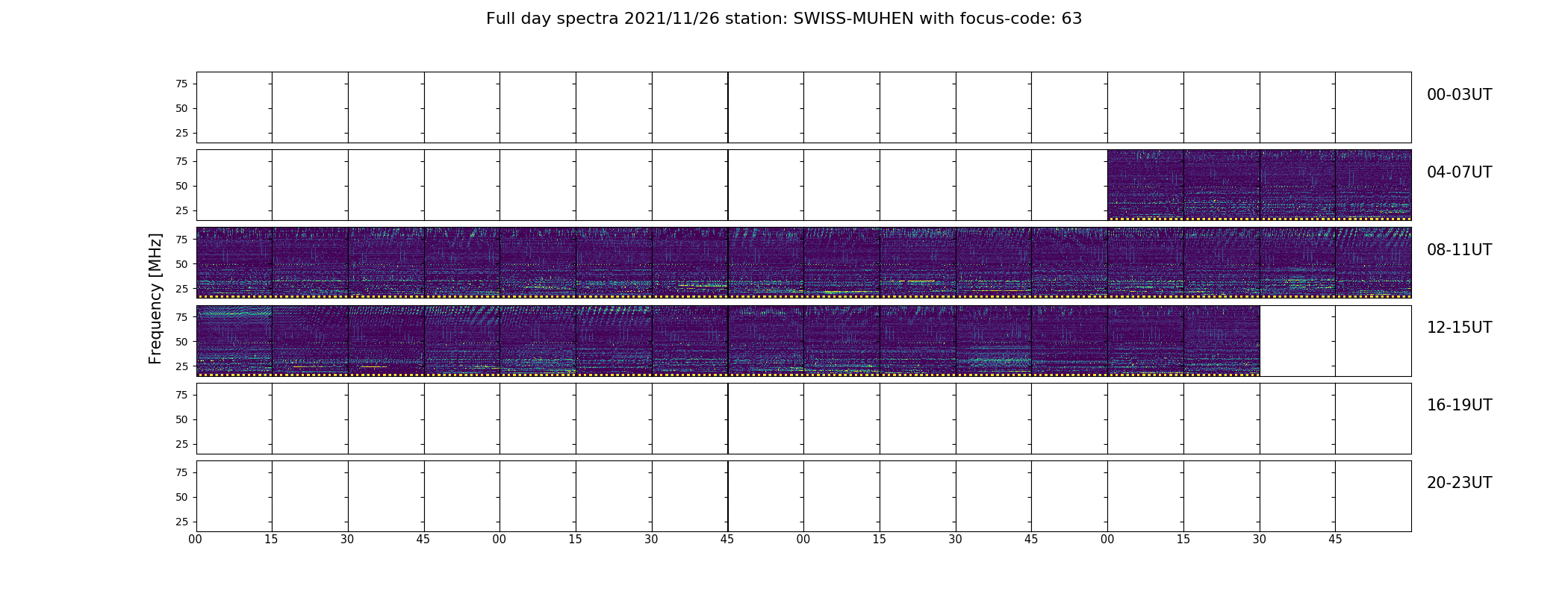1568x597 pixels.
Task: Click the 12-15UT spectrogram data
Action: (x=727, y=340)
